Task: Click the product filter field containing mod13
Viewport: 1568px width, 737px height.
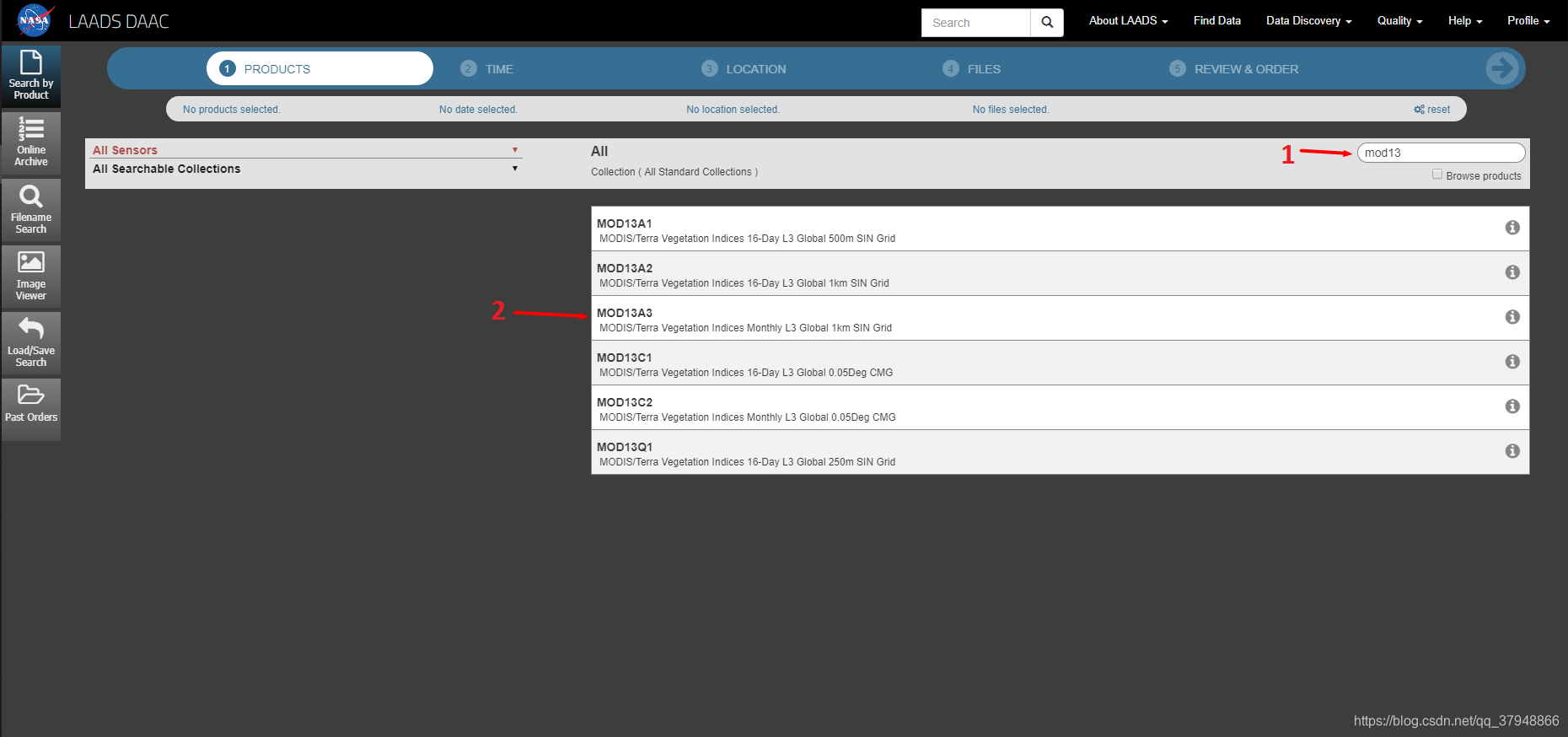Action: tap(1441, 153)
